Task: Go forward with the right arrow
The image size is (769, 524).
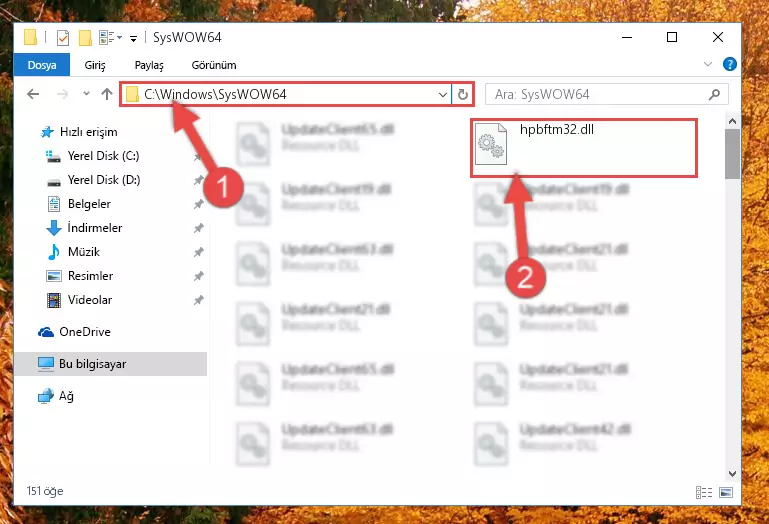Action: 62,94
